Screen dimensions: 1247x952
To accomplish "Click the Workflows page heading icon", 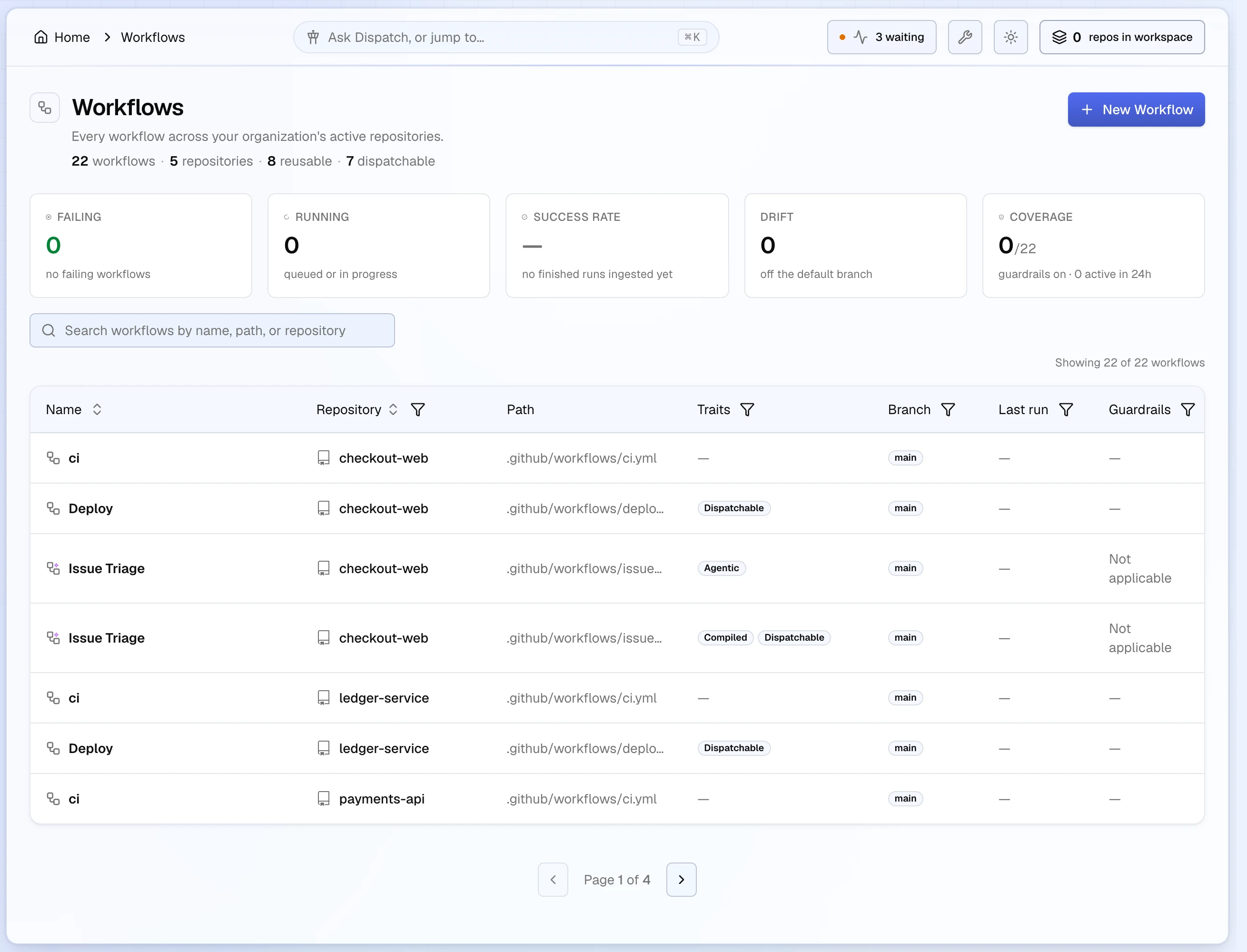I will pyautogui.click(x=45, y=108).
